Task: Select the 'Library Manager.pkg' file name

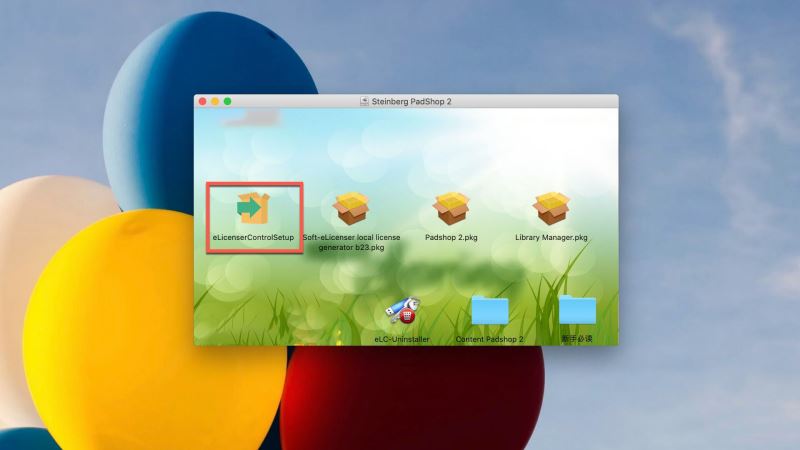Action: [x=551, y=237]
